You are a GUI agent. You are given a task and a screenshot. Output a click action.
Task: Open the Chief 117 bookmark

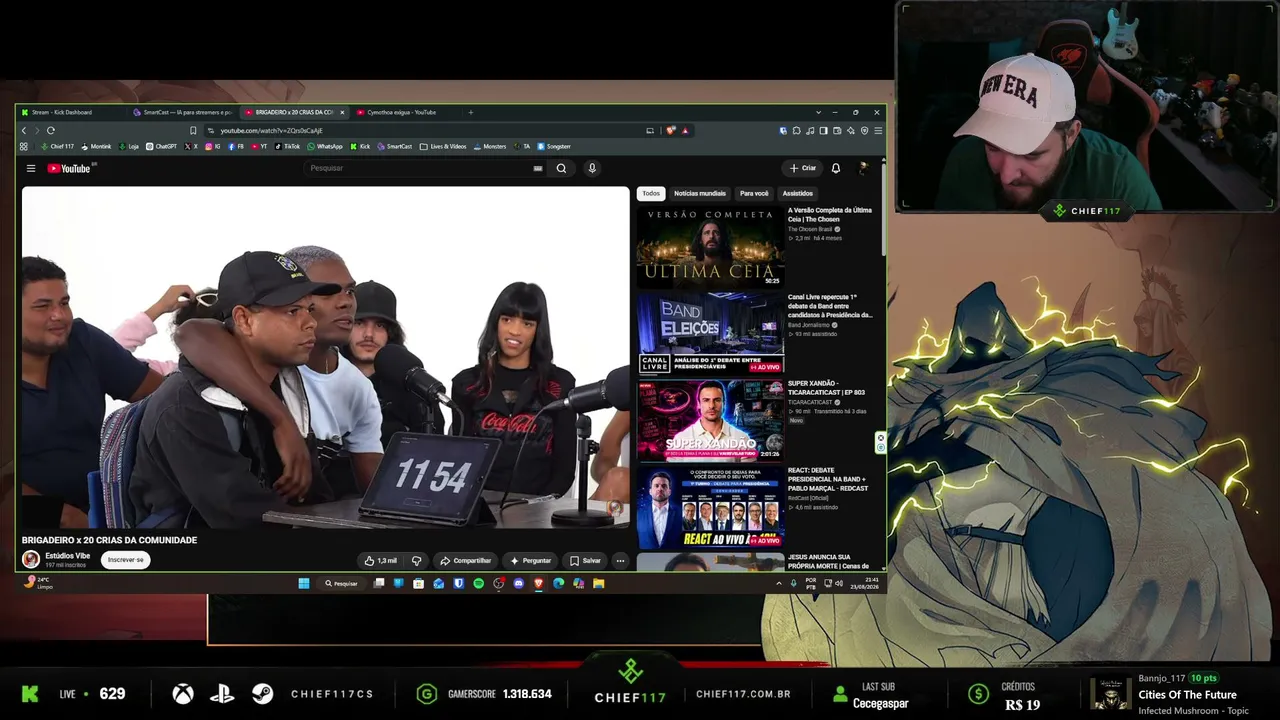[58, 146]
